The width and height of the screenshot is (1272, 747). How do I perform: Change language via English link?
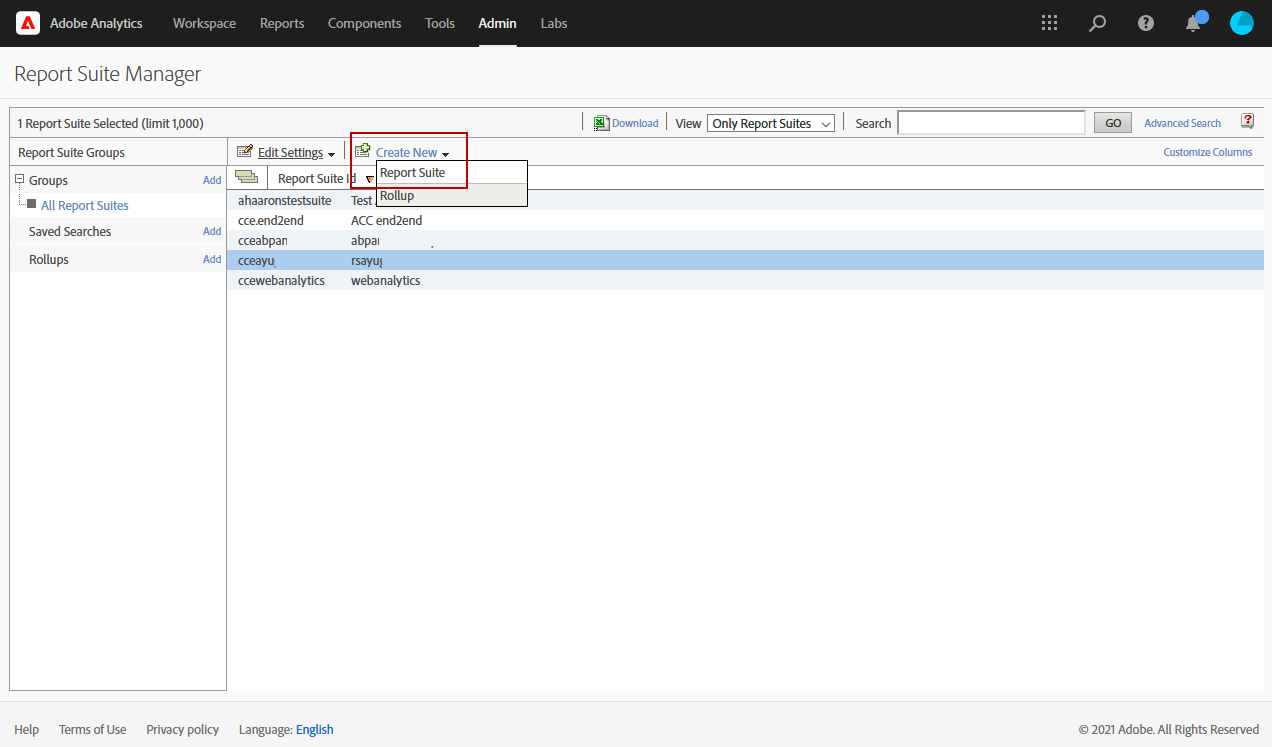315,729
